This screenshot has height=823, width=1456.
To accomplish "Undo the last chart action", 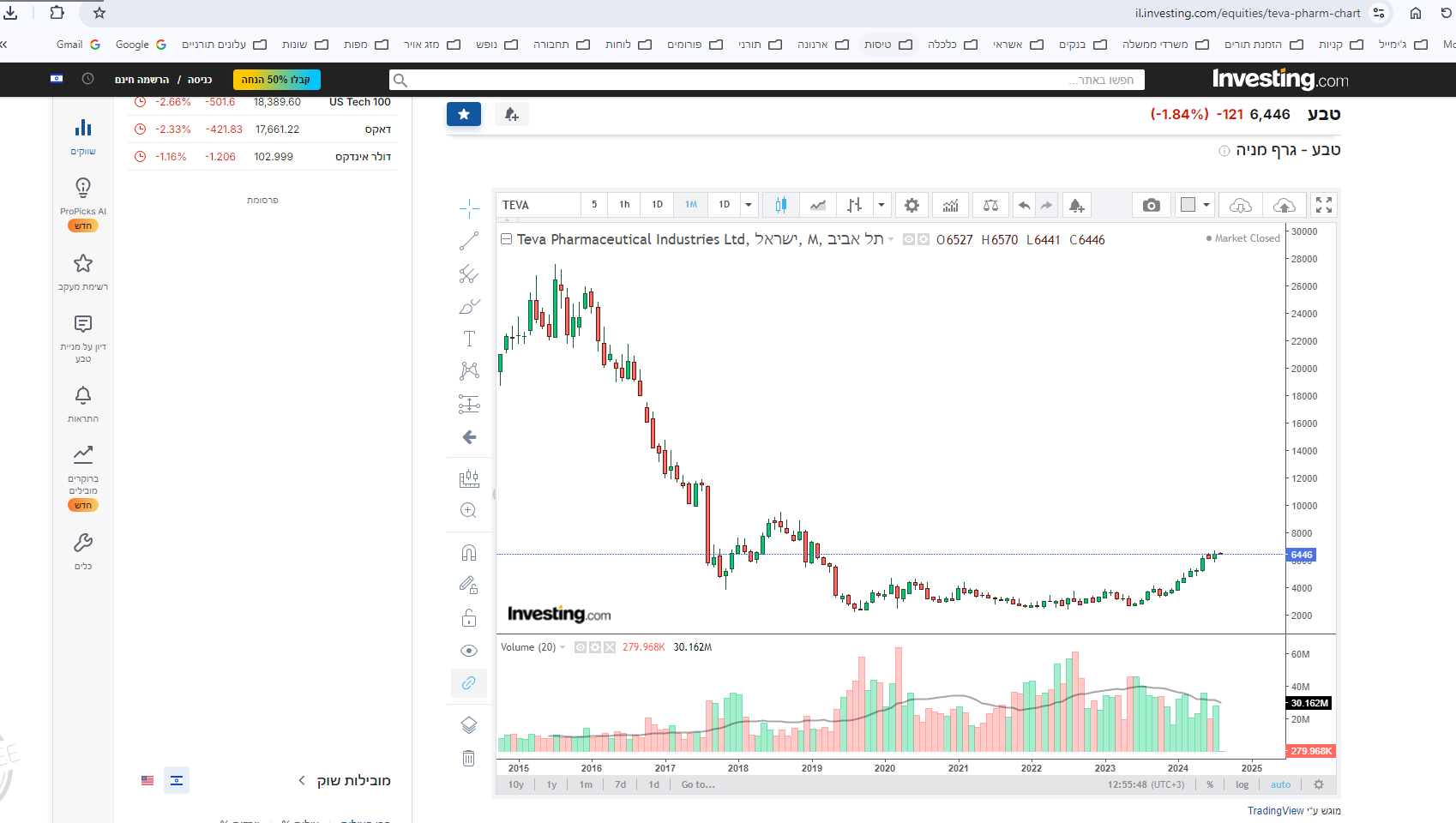I will (x=1024, y=205).
